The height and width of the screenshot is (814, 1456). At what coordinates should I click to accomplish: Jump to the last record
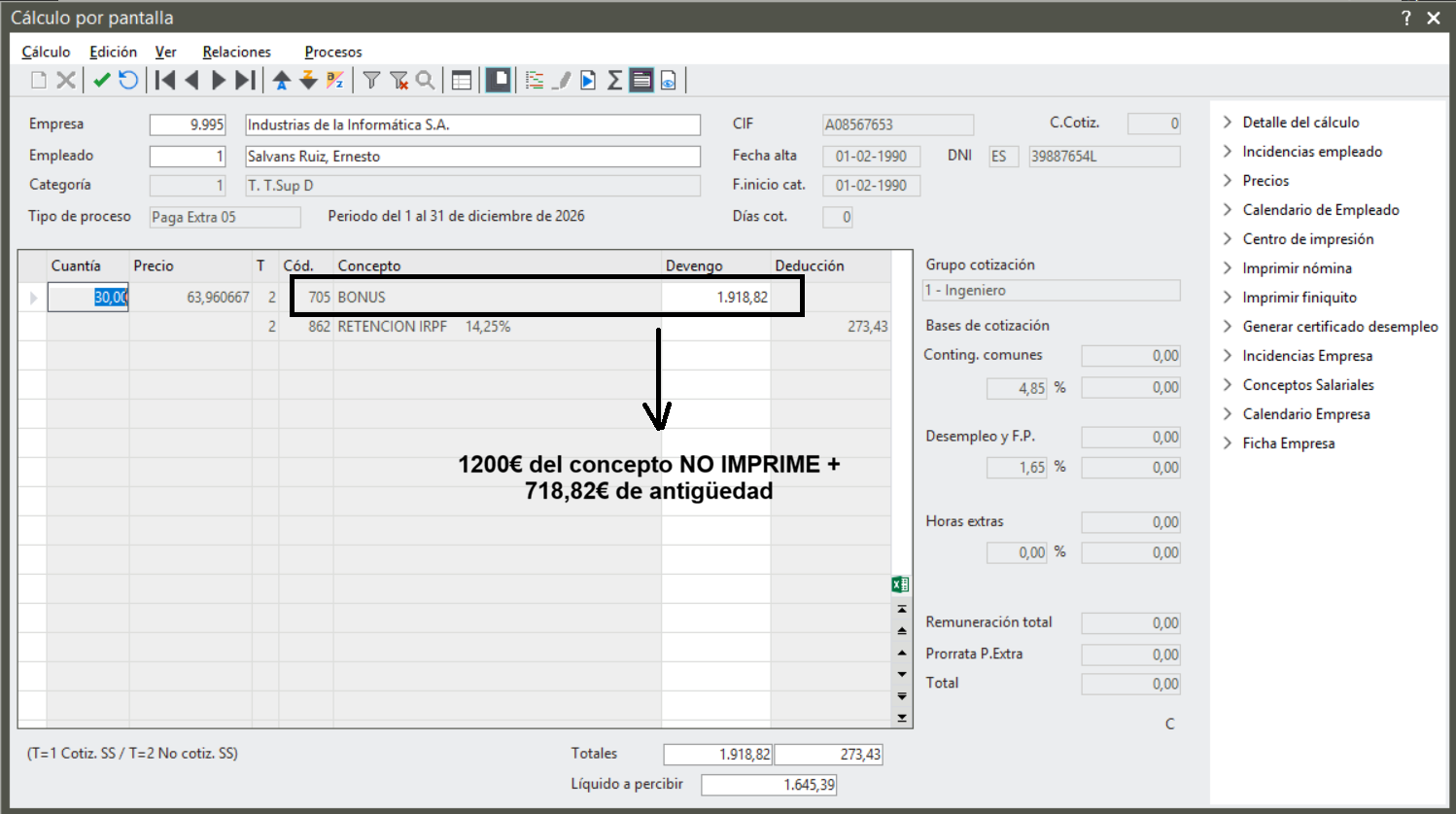(x=246, y=81)
